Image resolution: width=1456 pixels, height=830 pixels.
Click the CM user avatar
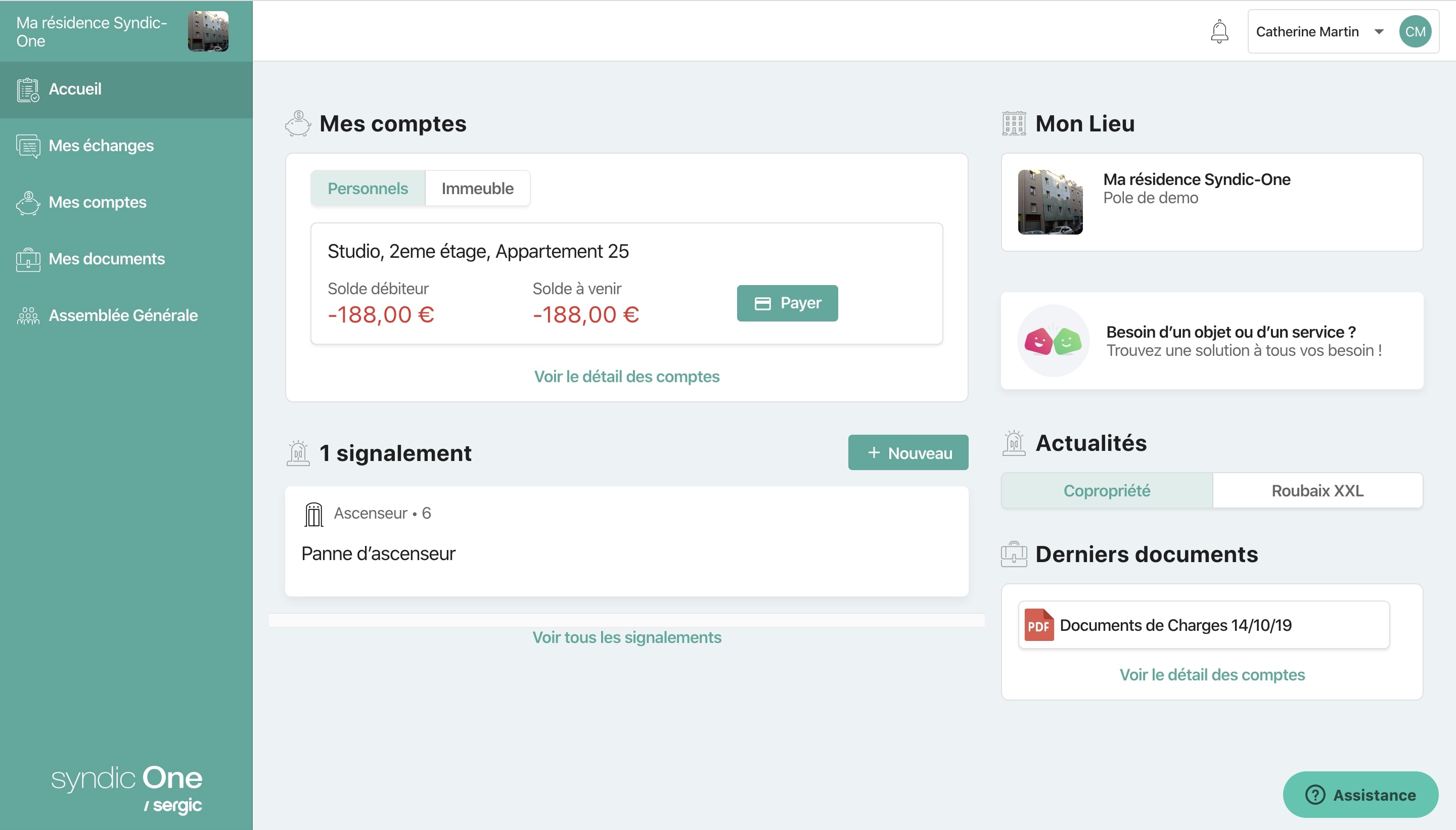pyautogui.click(x=1415, y=31)
